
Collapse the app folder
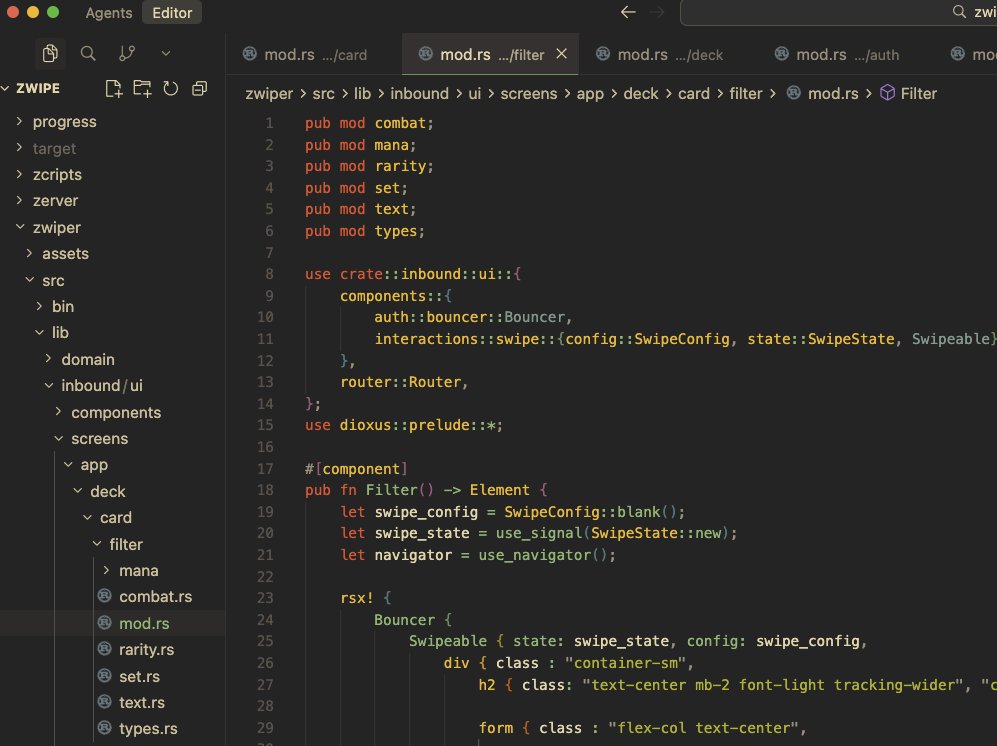(x=68, y=465)
